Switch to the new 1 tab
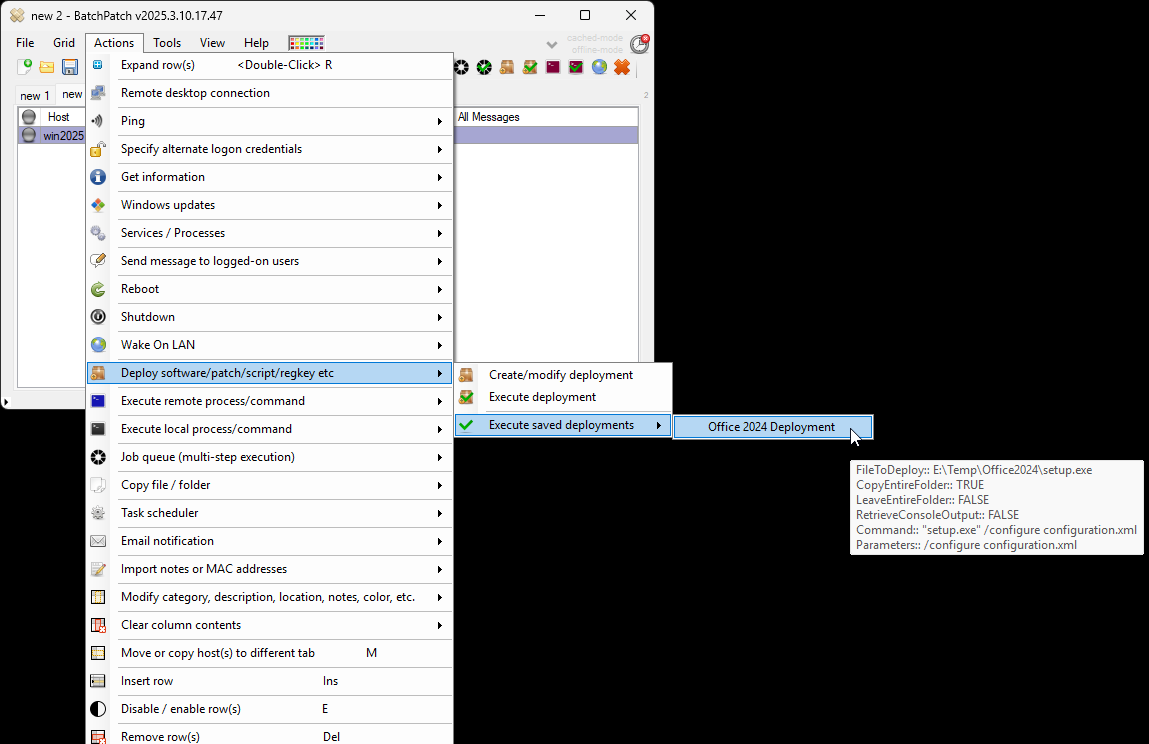1149x744 pixels. tap(34, 95)
